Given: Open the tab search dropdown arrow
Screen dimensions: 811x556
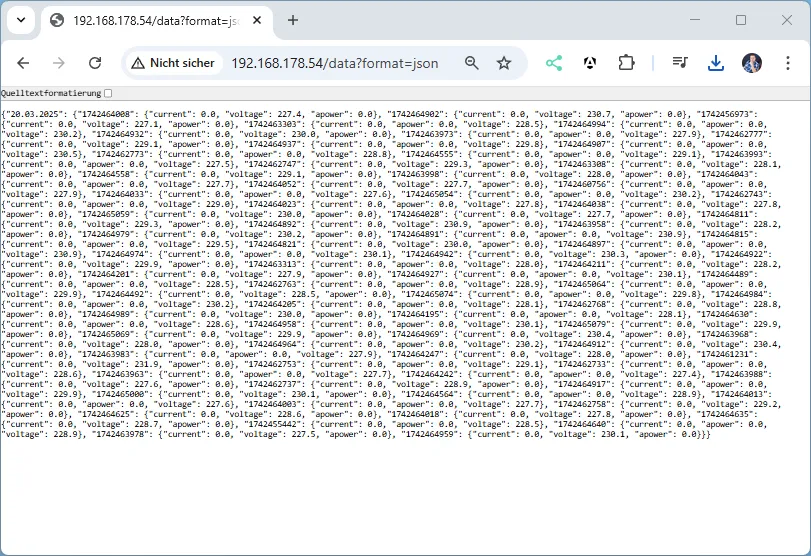Looking at the screenshot, I should coord(21,20).
